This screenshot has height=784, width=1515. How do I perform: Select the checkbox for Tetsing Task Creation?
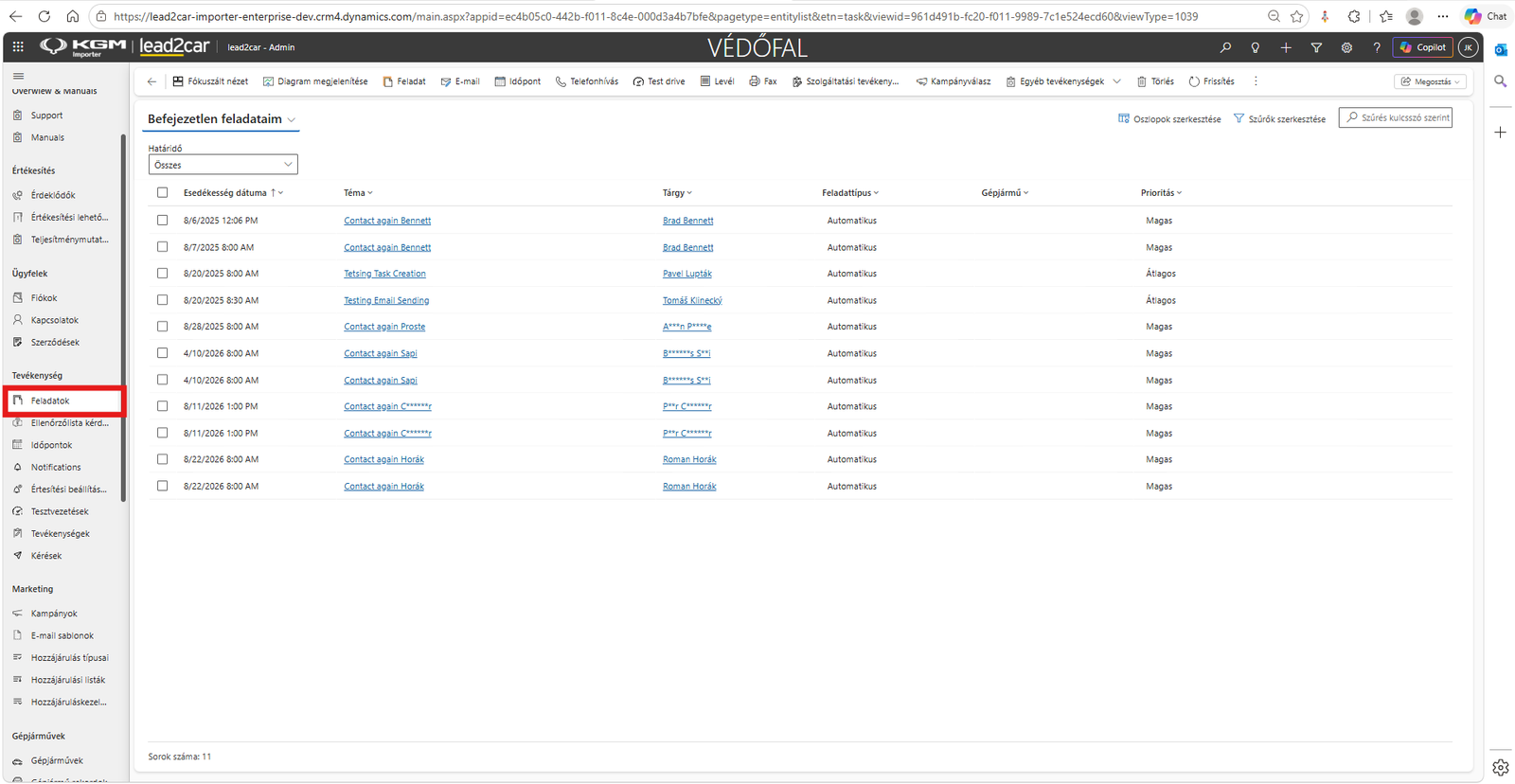(x=163, y=274)
